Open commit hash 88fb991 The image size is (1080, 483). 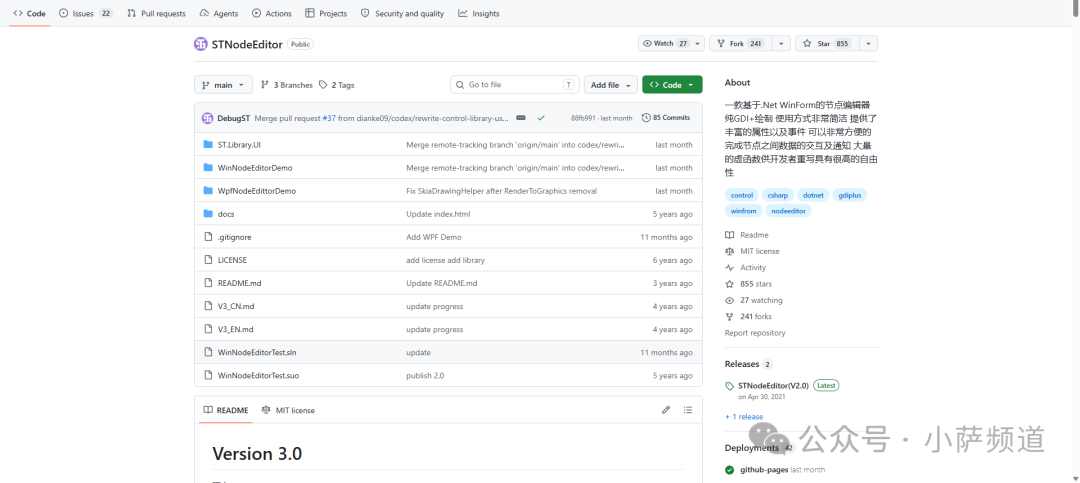coord(582,118)
